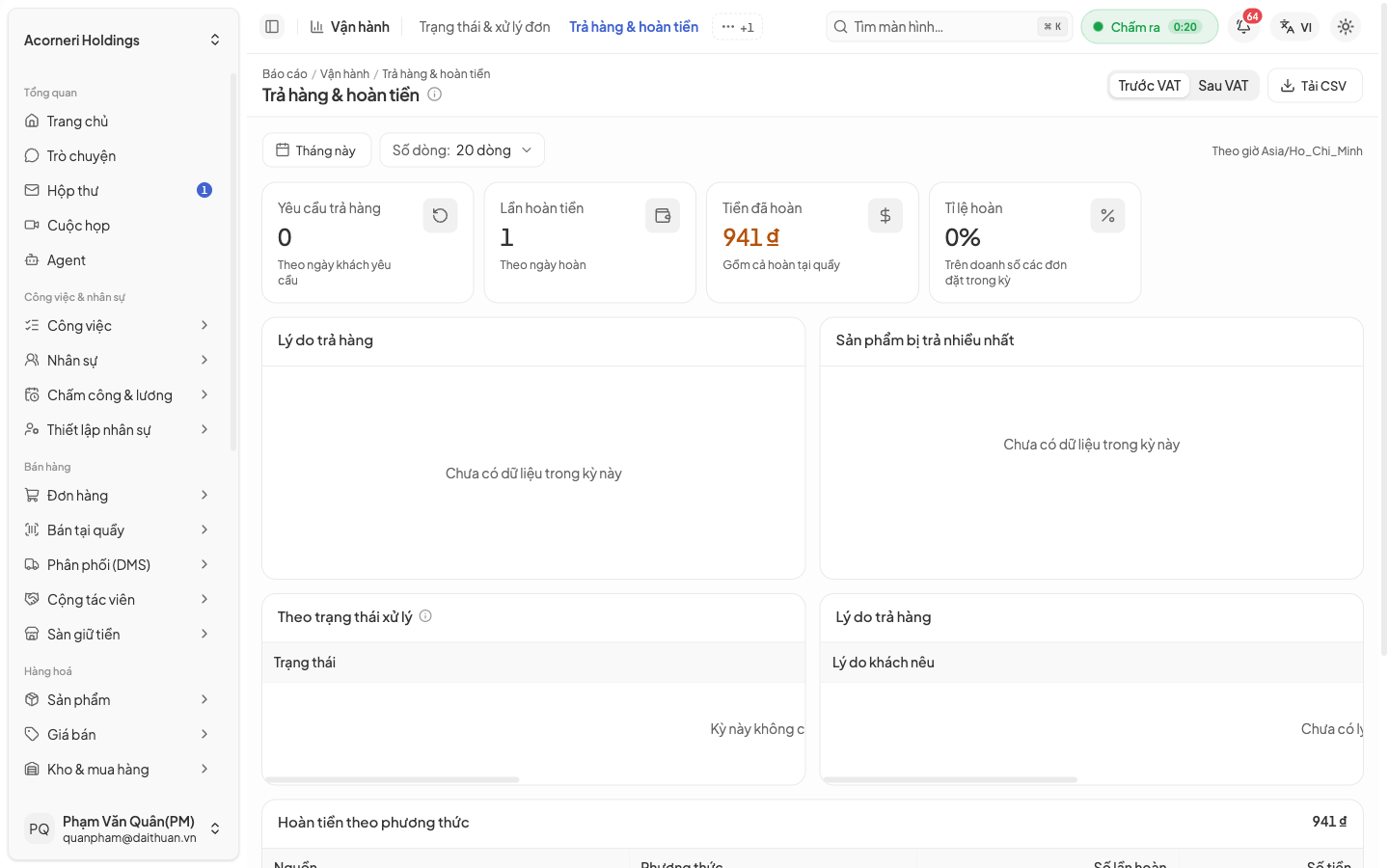The height and width of the screenshot is (868, 1389).
Task: Open Trang chủ from the sidebar
Action: [118, 122]
